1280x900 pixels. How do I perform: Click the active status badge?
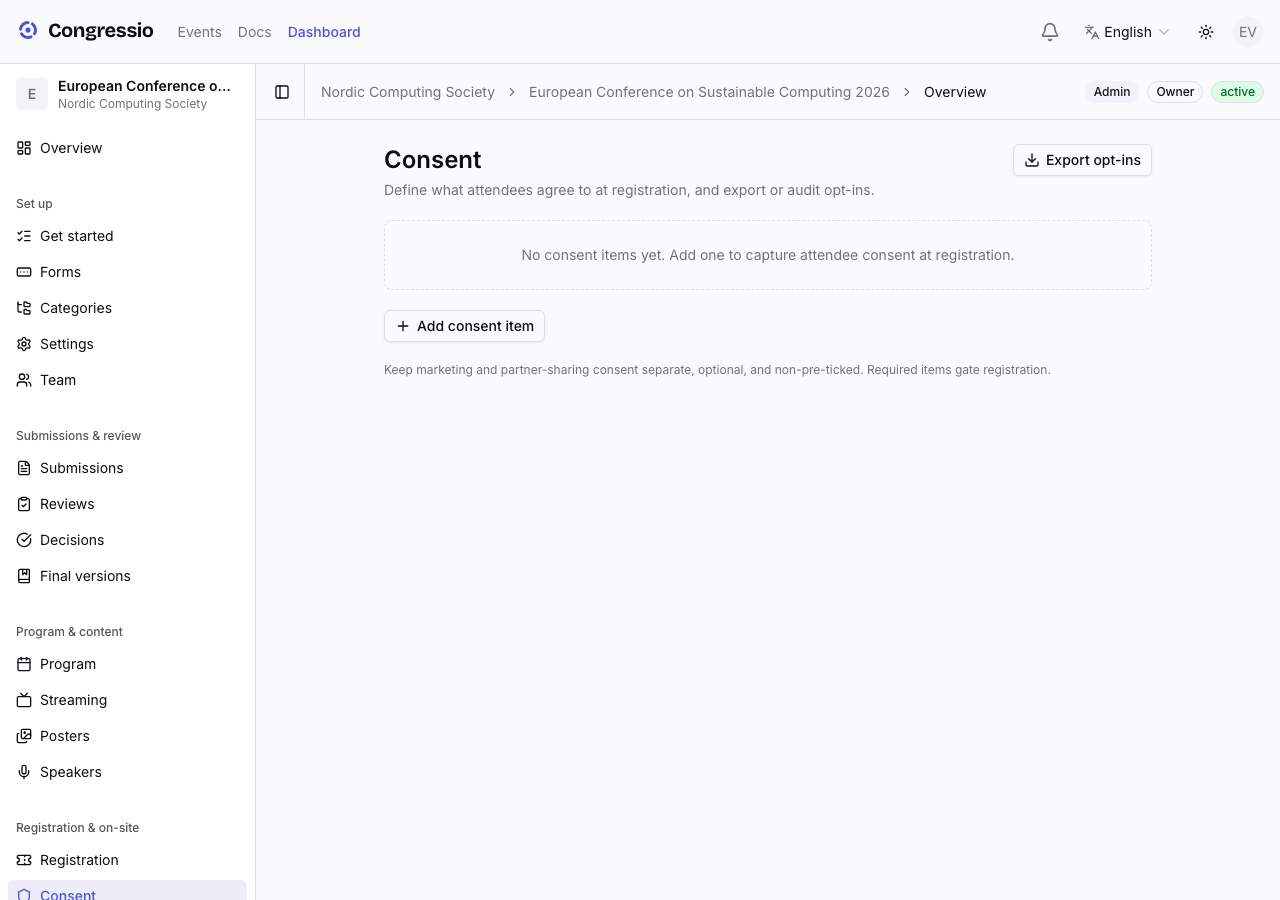tap(1237, 92)
